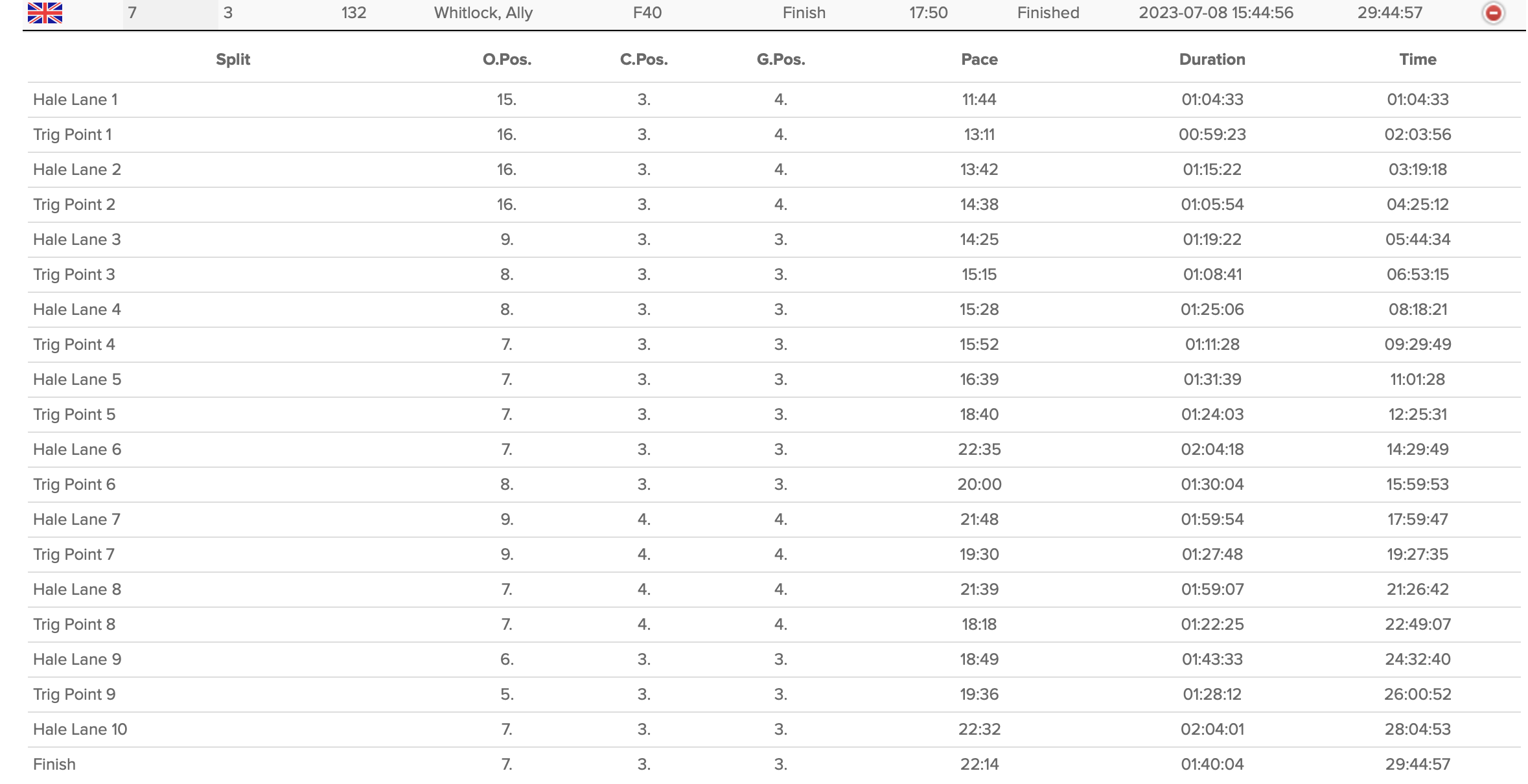Image resolution: width=1528 pixels, height=784 pixels.
Task: Click the G.Pos. column header
Action: [781, 60]
